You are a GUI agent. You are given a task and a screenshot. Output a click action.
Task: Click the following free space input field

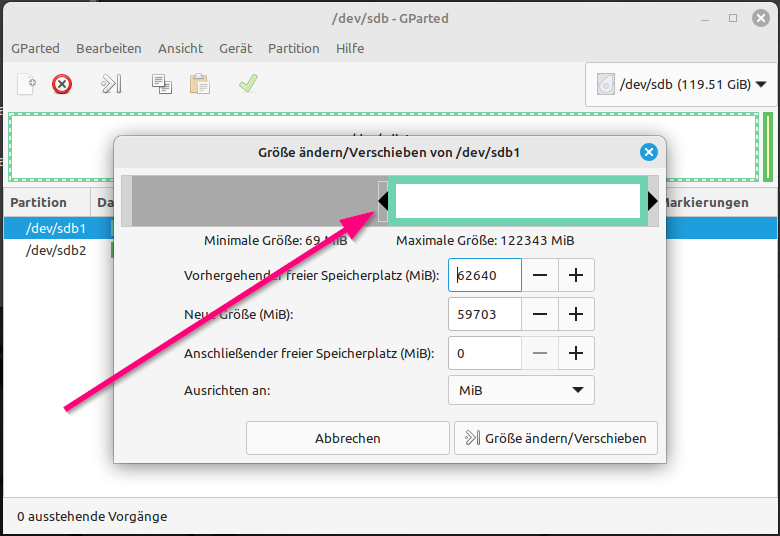coord(485,353)
